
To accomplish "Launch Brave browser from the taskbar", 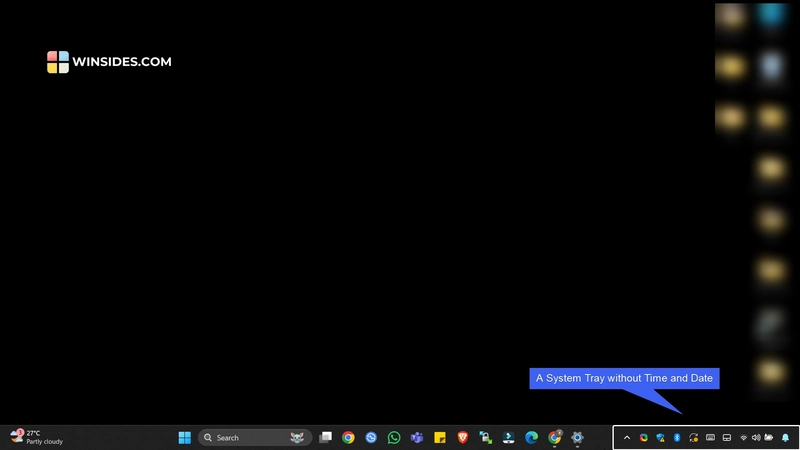I will pos(463,437).
